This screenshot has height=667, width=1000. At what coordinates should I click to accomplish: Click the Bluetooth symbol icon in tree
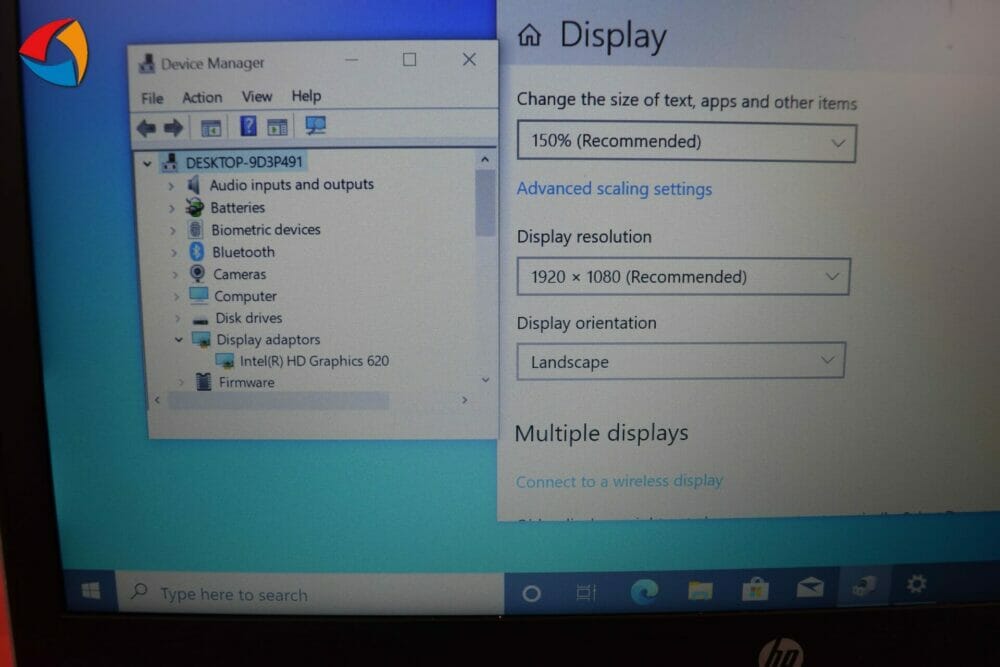point(196,252)
